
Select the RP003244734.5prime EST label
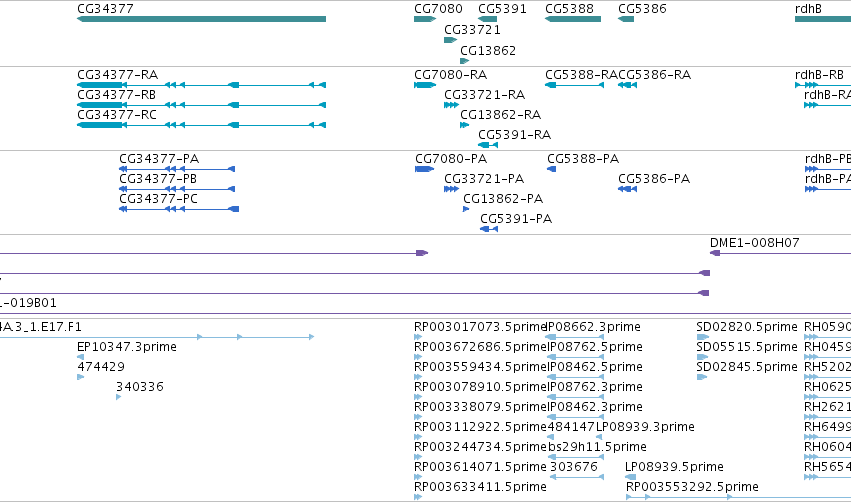[x=480, y=447]
